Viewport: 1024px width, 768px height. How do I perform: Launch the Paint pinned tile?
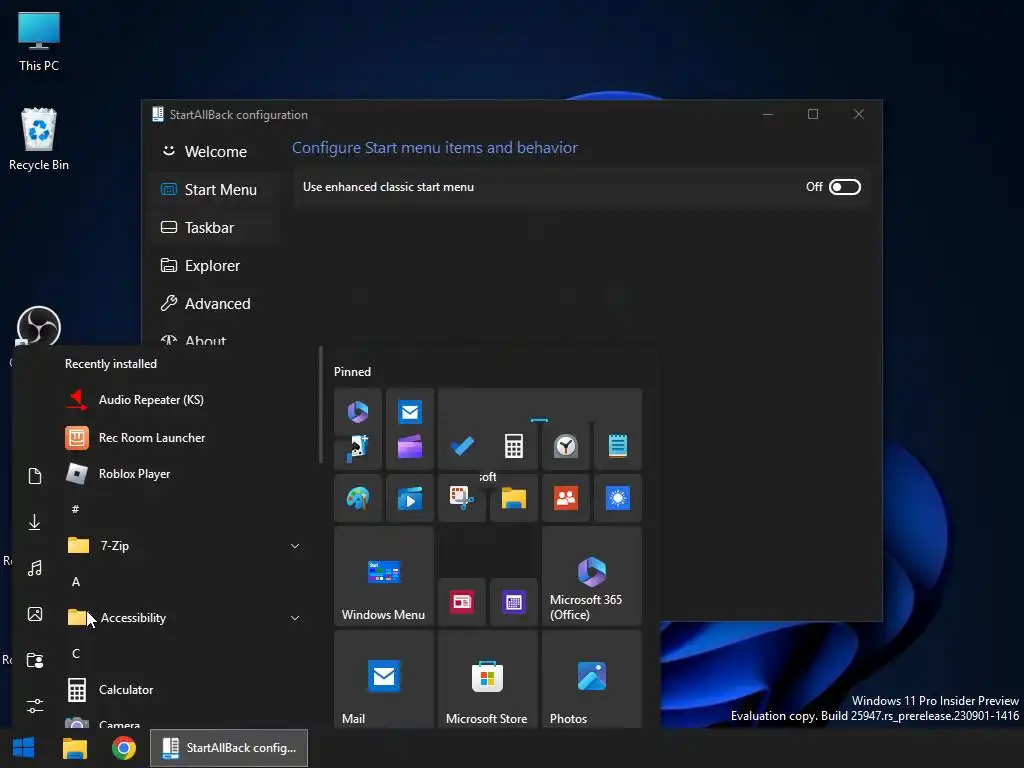point(358,498)
